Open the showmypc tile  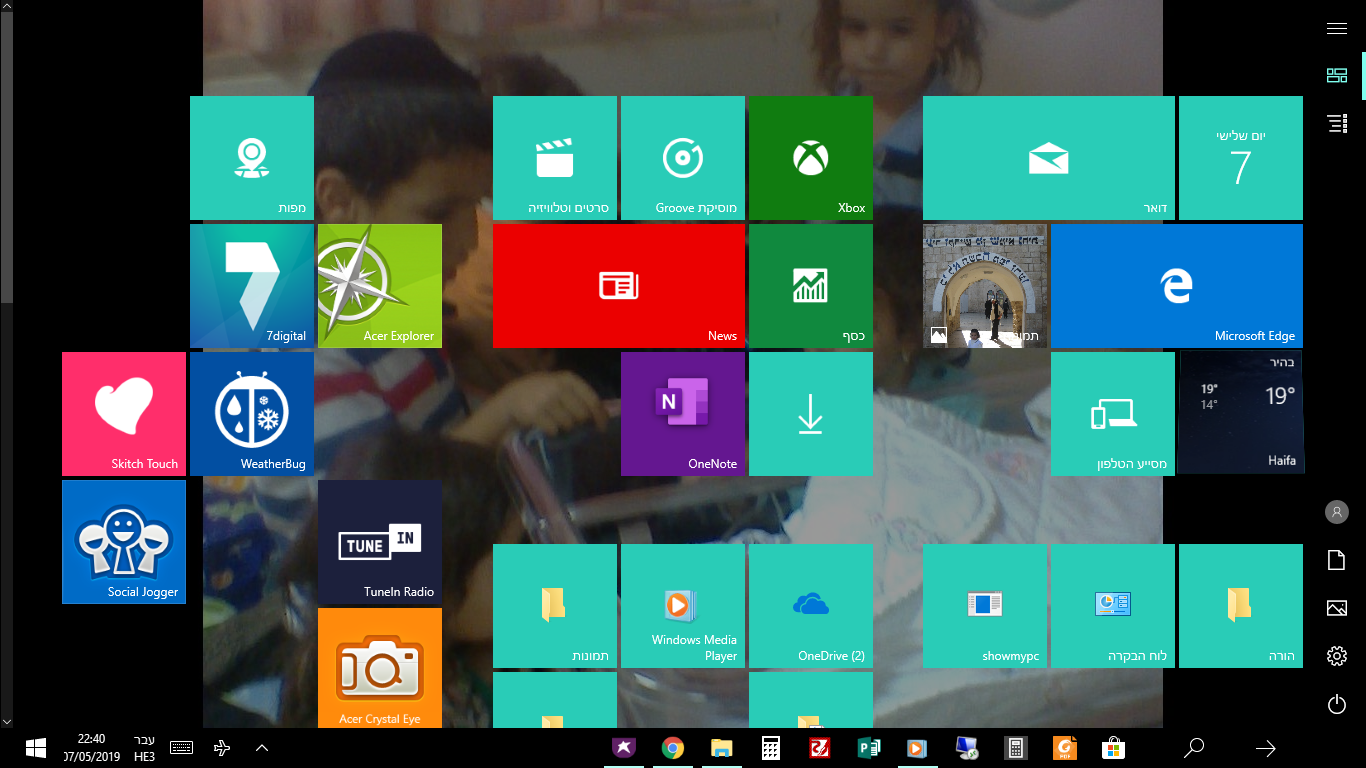coord(985,606)
